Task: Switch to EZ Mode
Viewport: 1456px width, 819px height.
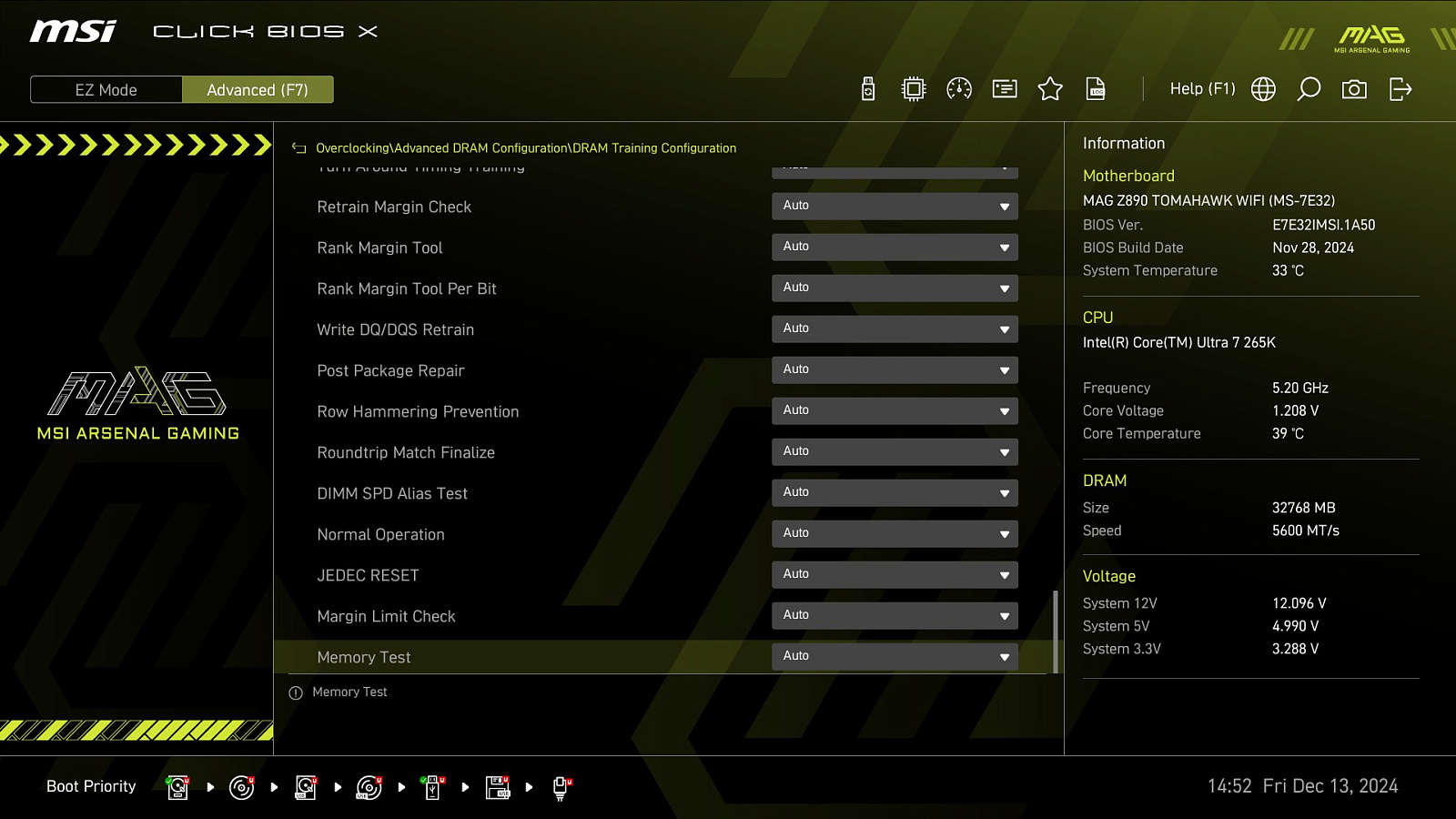Action: (106, 90)
